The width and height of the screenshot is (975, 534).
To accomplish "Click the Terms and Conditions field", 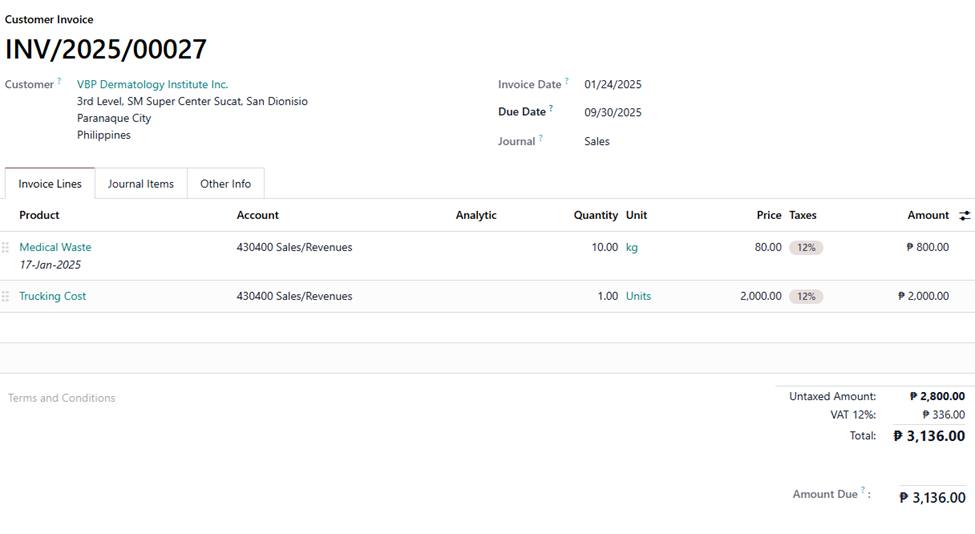I will pyautogui.click(x=62, y=398).
